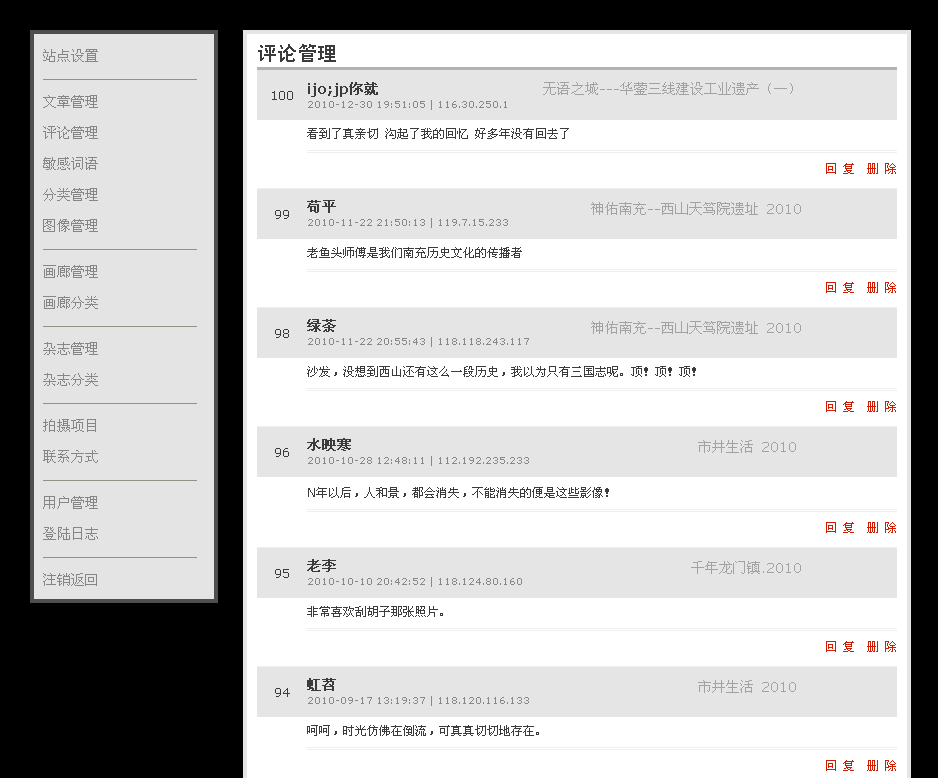Go to 画廊管理
Screen dimensions: 938x778
[70, 272]
